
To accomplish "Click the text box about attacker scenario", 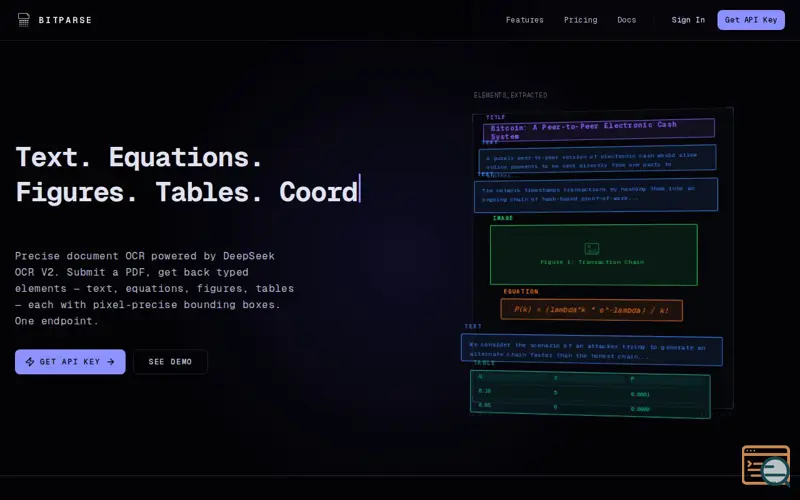I will (592, 350).
